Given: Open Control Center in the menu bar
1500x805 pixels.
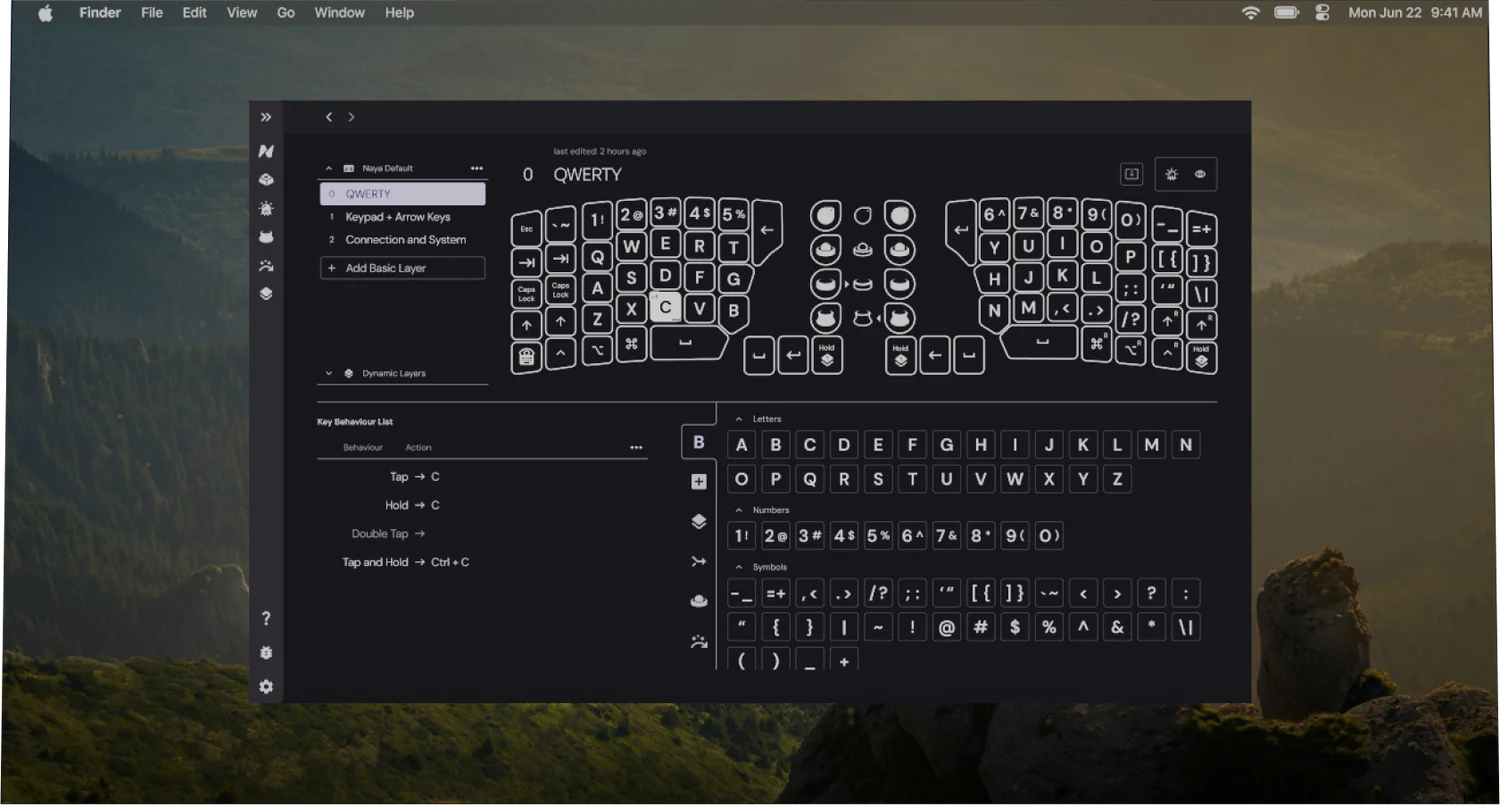Looking at the screenshot, I should tap(1323, 13).
